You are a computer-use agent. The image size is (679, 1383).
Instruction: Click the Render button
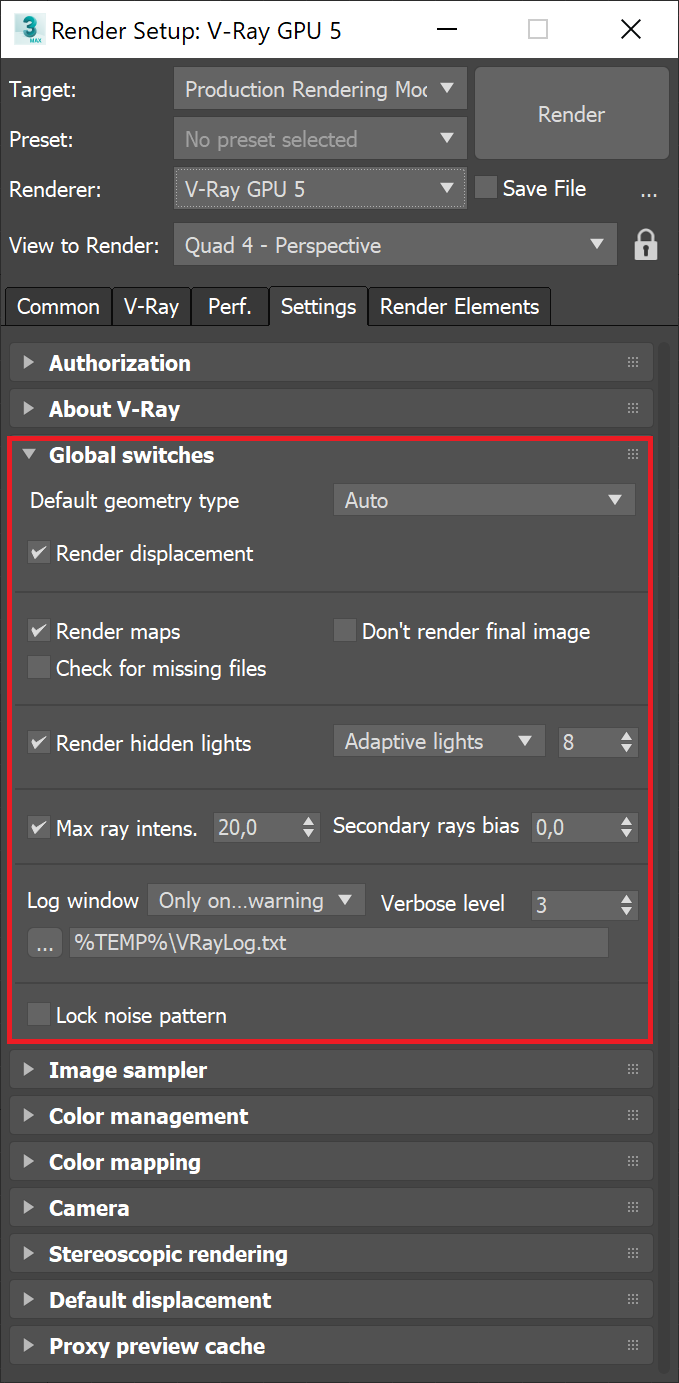(x=571, y=114)
